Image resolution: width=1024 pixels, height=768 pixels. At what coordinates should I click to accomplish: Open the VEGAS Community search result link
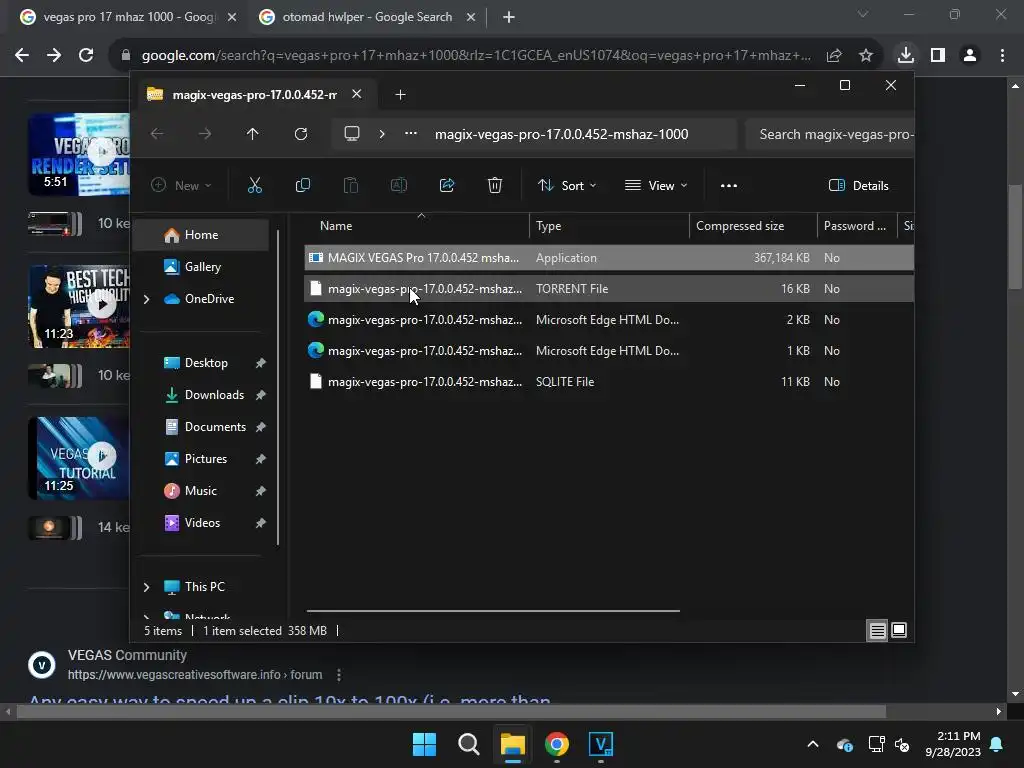289,701
